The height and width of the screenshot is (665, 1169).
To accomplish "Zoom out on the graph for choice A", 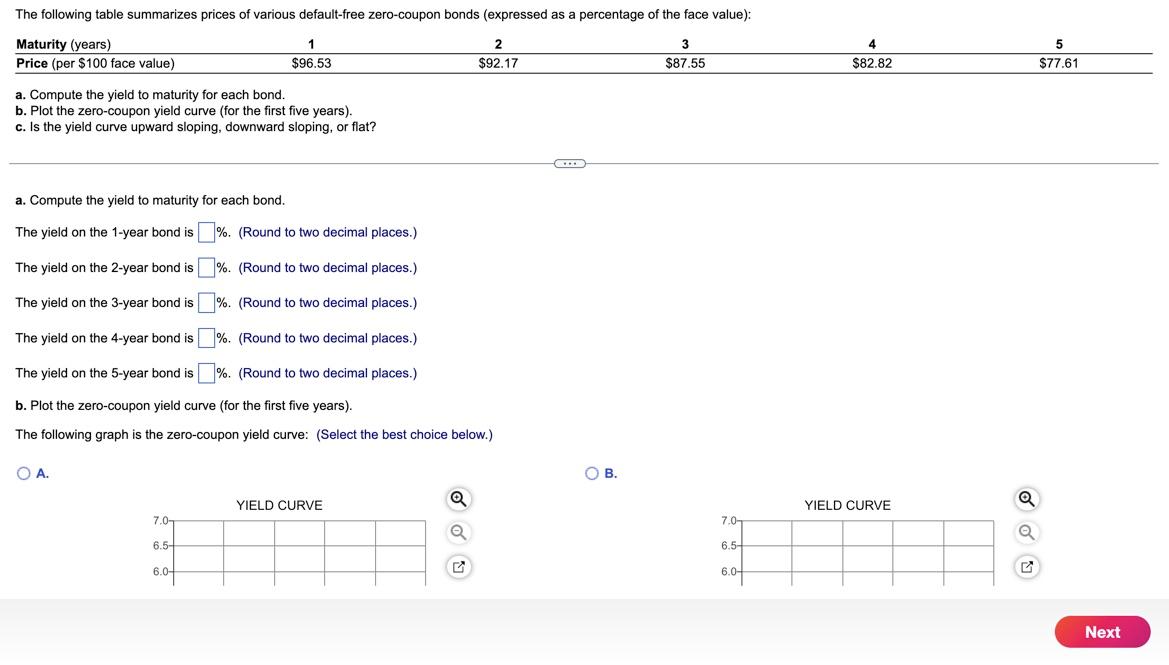I will (x=458, y=531).
